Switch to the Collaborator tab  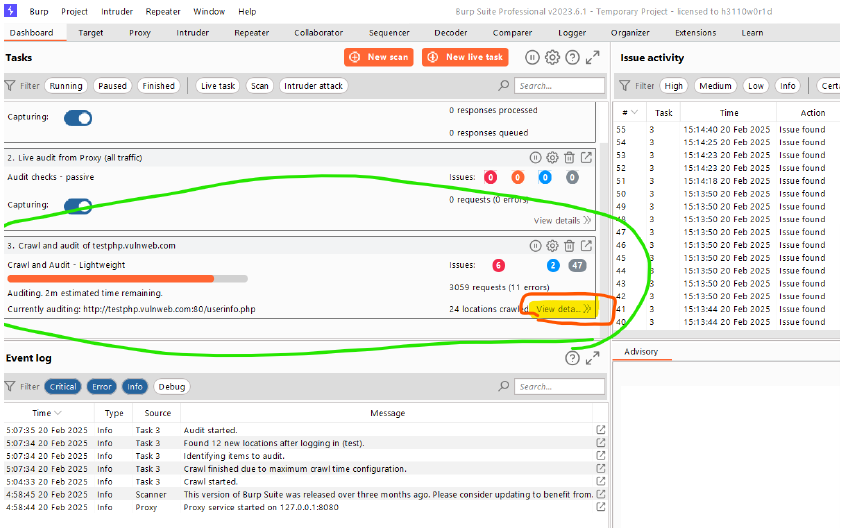tap(318, 33)
